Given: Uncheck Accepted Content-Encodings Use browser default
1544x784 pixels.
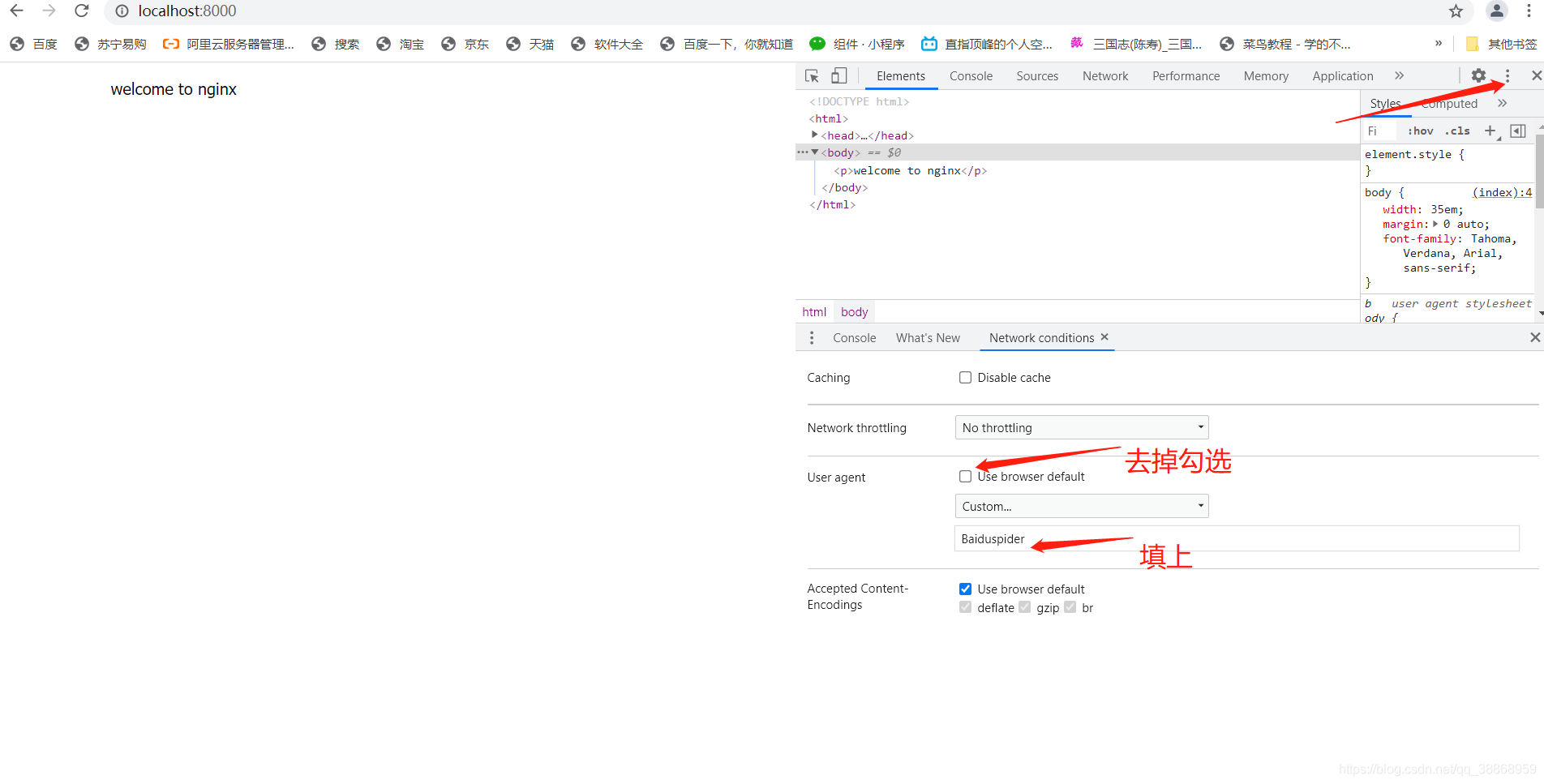Looking at the screenshot, I should (x=965, y=589).
